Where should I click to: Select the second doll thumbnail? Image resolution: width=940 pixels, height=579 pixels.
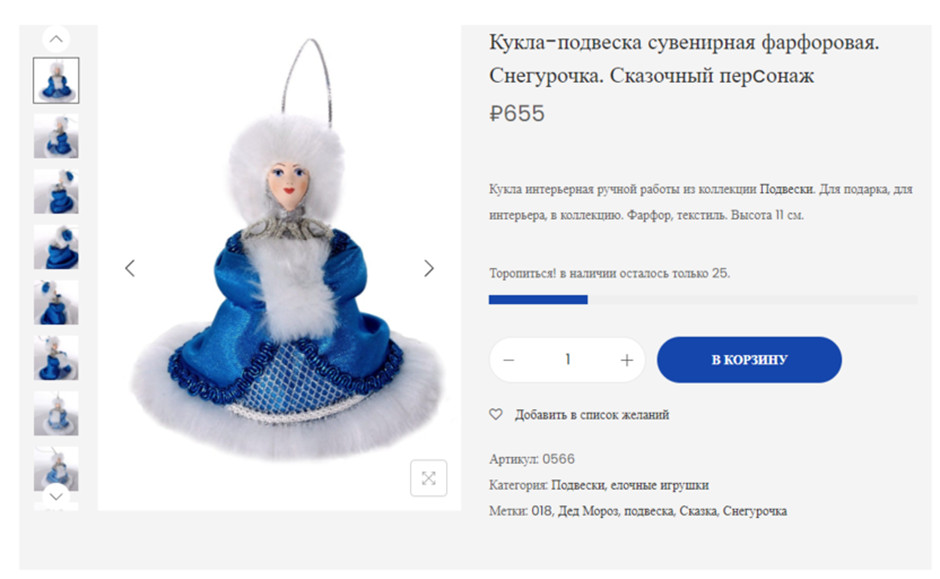(56, 136)
